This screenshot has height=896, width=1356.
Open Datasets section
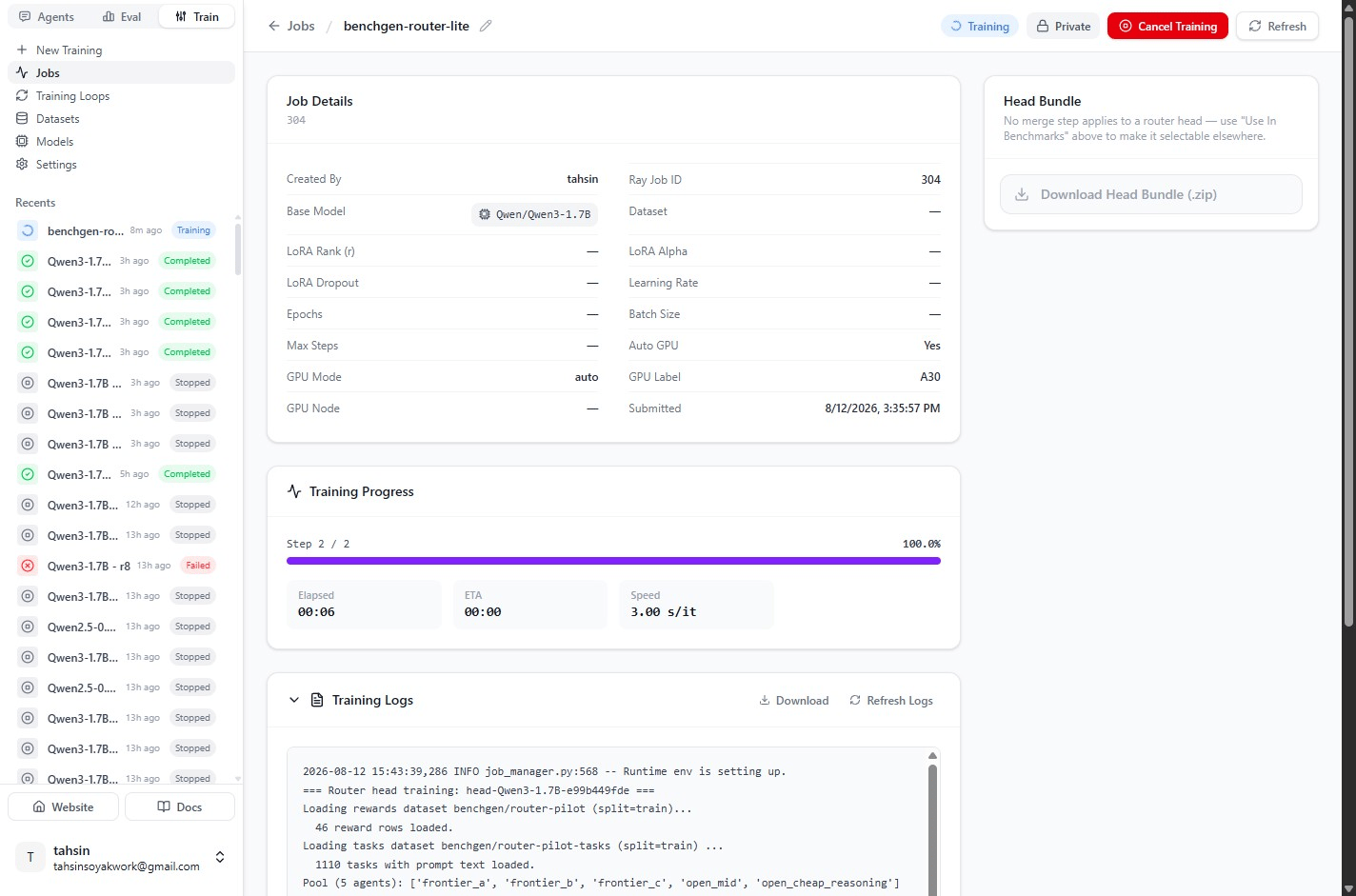(122, 118)
